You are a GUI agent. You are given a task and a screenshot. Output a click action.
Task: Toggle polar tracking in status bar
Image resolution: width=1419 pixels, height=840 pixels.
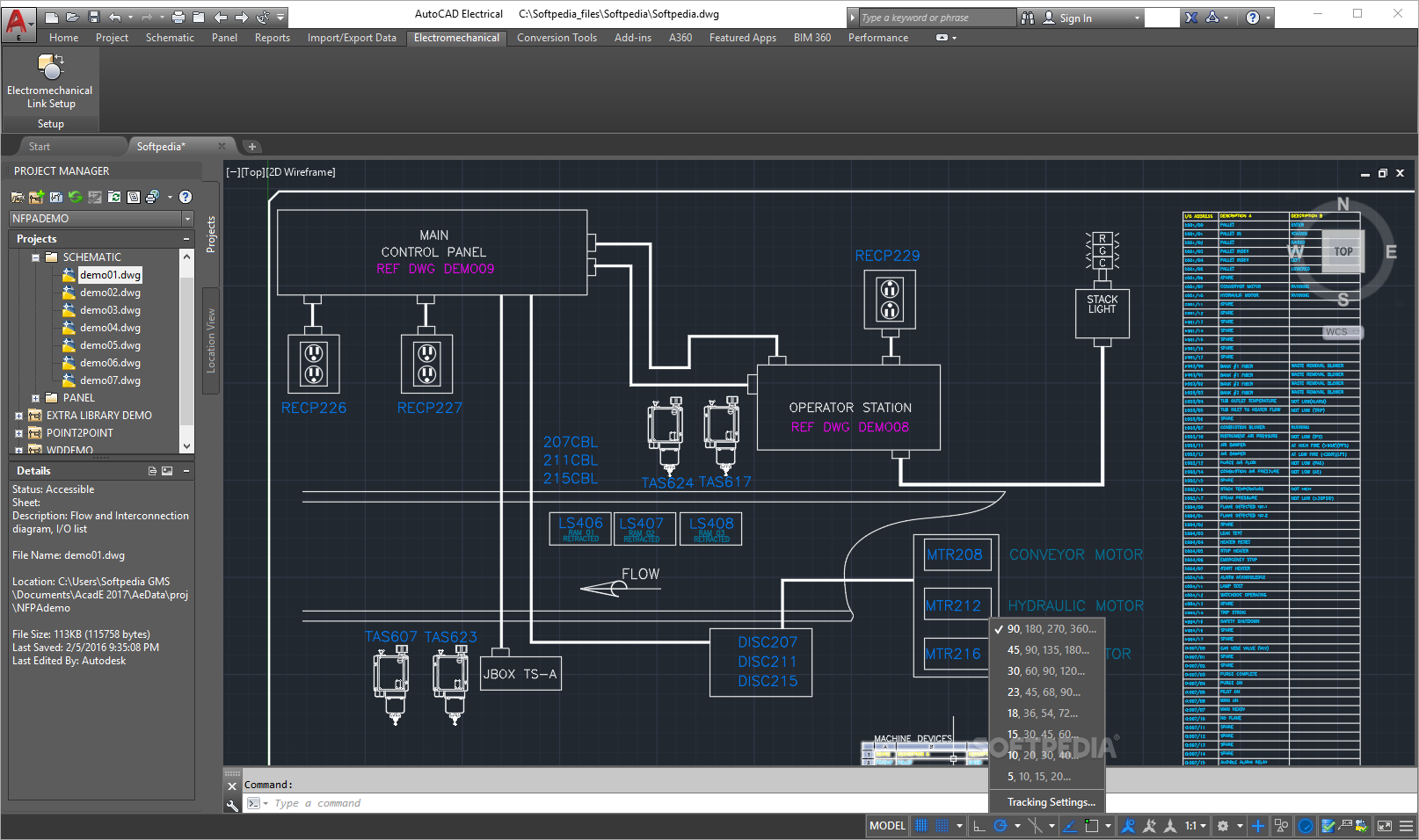tap(1001, 826)
